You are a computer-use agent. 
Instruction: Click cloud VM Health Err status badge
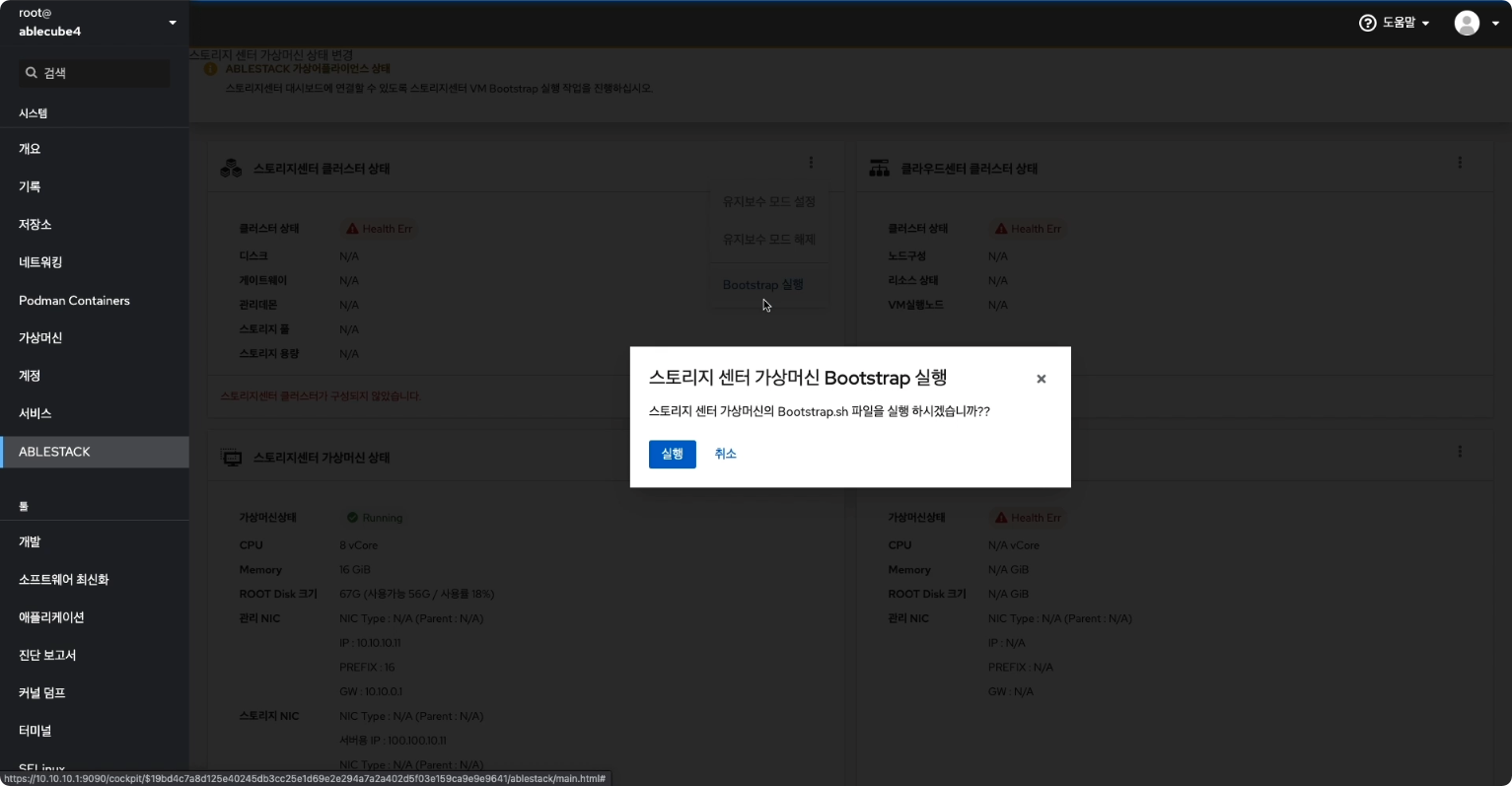(1029, 518)
